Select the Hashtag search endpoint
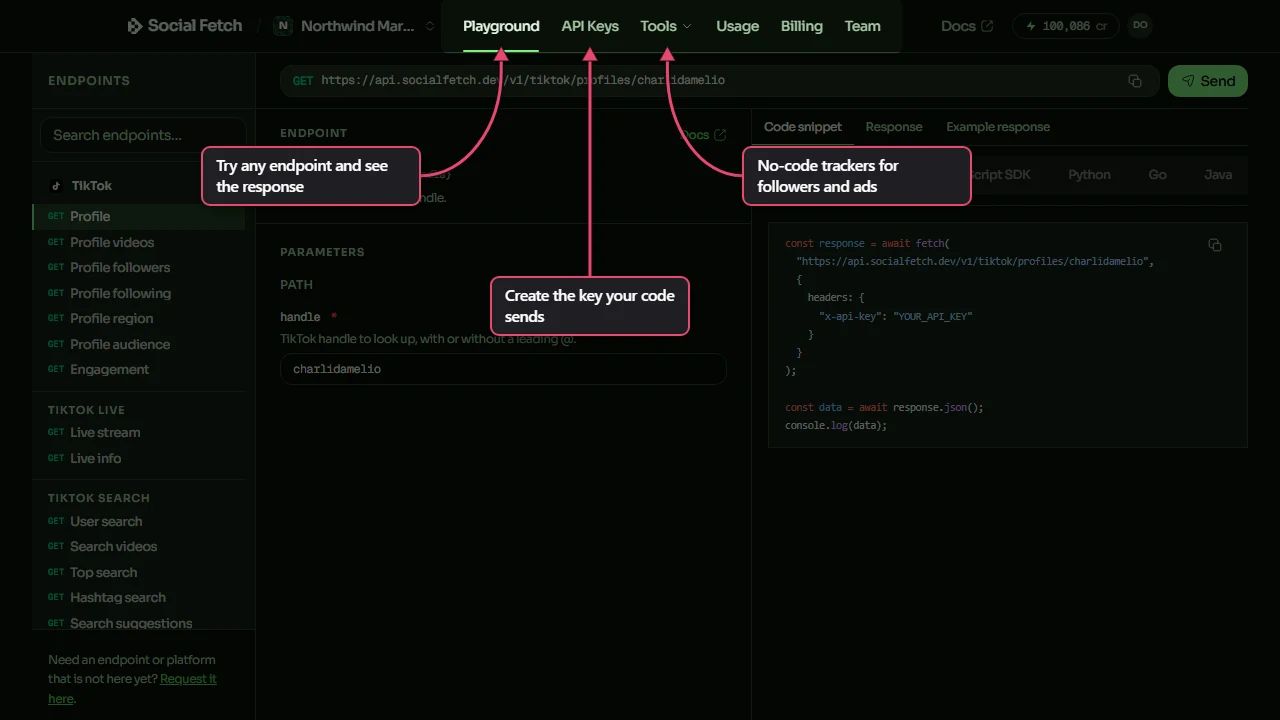 coord(139,597)
